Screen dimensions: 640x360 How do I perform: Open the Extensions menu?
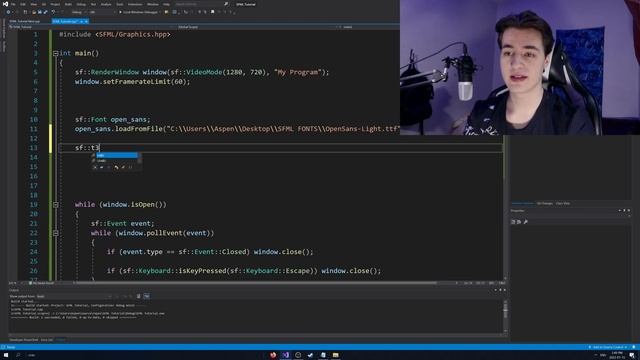[x=135, y=4]
